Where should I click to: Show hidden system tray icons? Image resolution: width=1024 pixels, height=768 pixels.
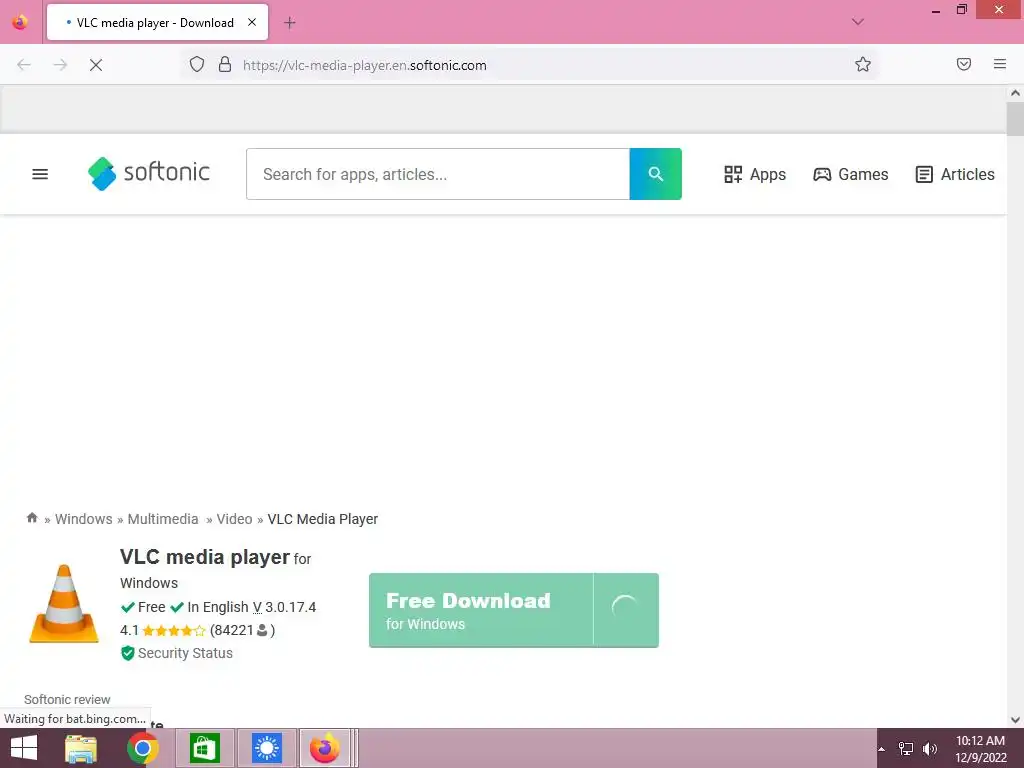click(x=882, y=749)
